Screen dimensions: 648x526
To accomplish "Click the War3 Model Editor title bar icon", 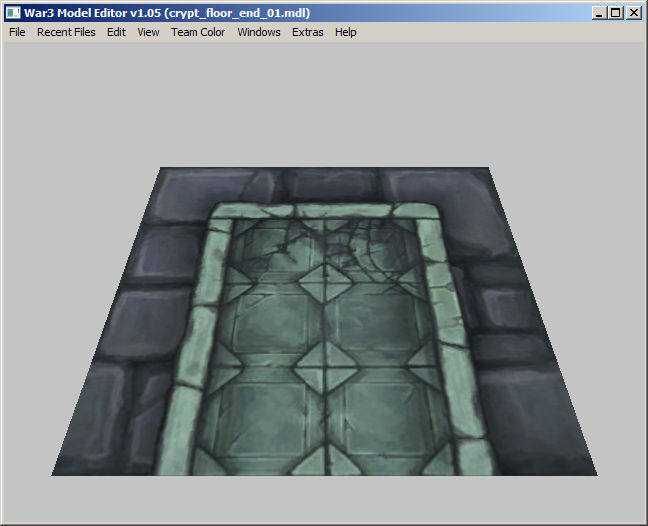I will point(13,13).
